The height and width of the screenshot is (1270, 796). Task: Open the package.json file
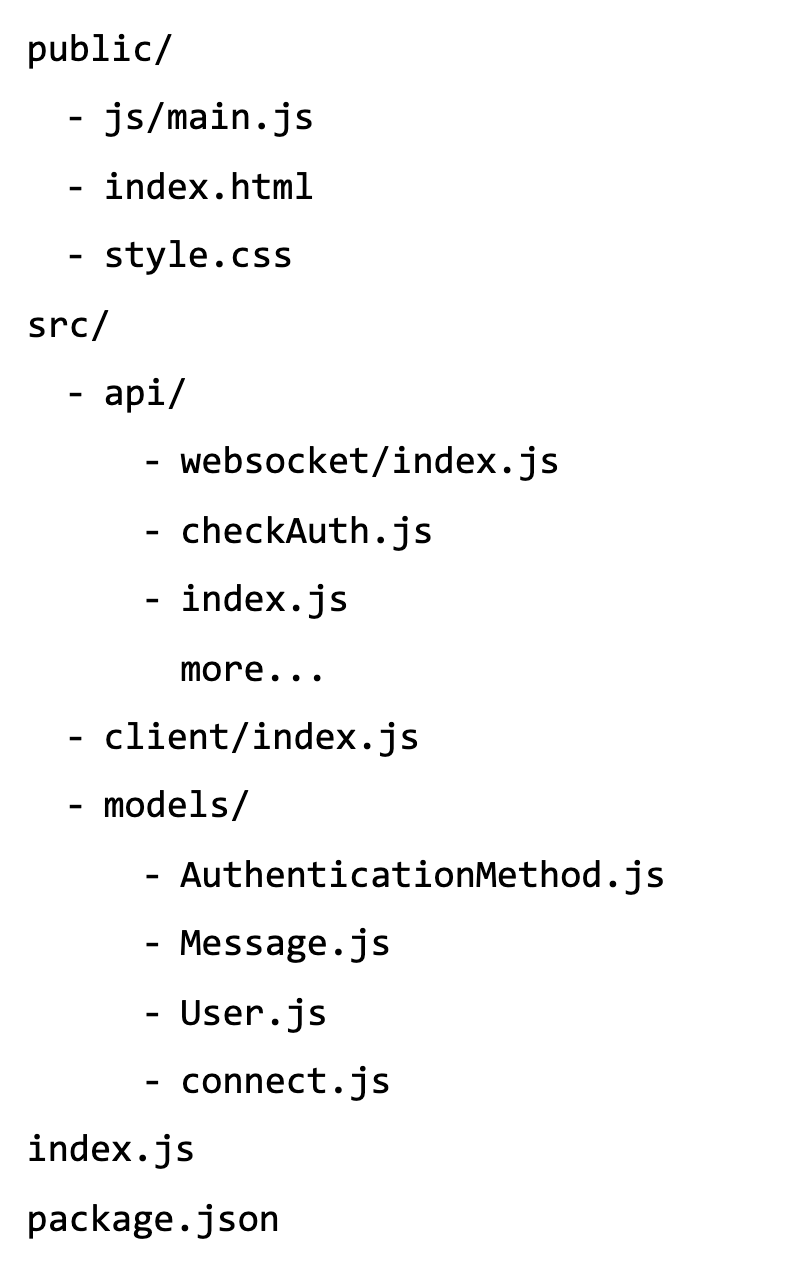tap(153, 1219)
